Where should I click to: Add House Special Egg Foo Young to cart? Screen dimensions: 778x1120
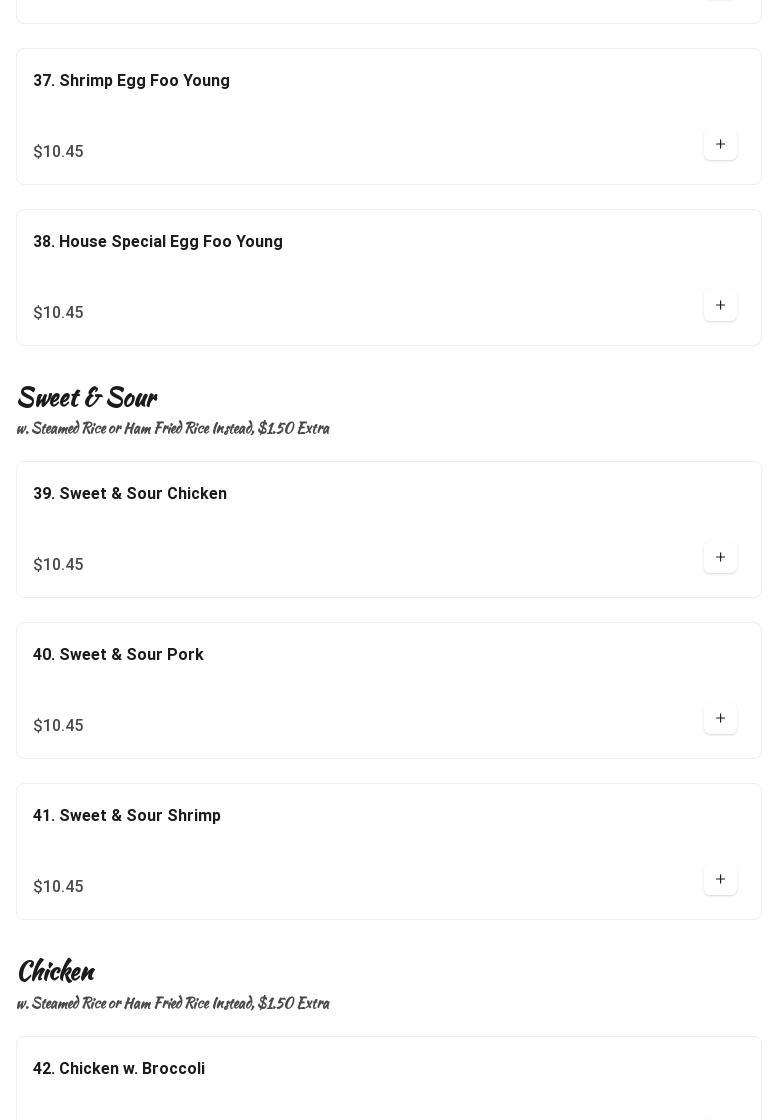click(720, 306)
